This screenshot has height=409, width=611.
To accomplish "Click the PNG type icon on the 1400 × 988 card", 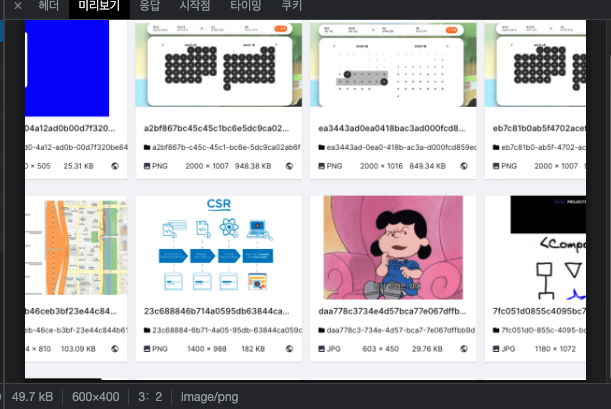I will pyautogui.click(x=147, y=349).
